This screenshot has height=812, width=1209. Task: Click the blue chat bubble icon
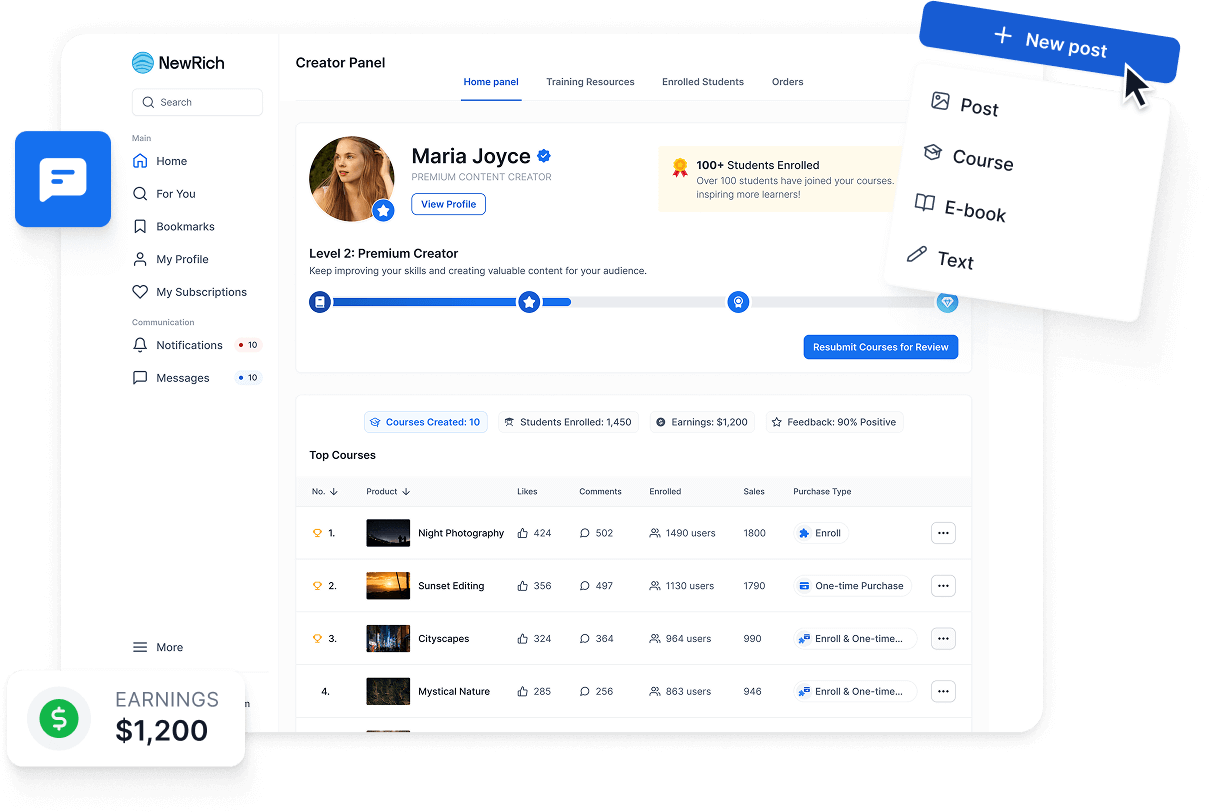coord(62,180)
